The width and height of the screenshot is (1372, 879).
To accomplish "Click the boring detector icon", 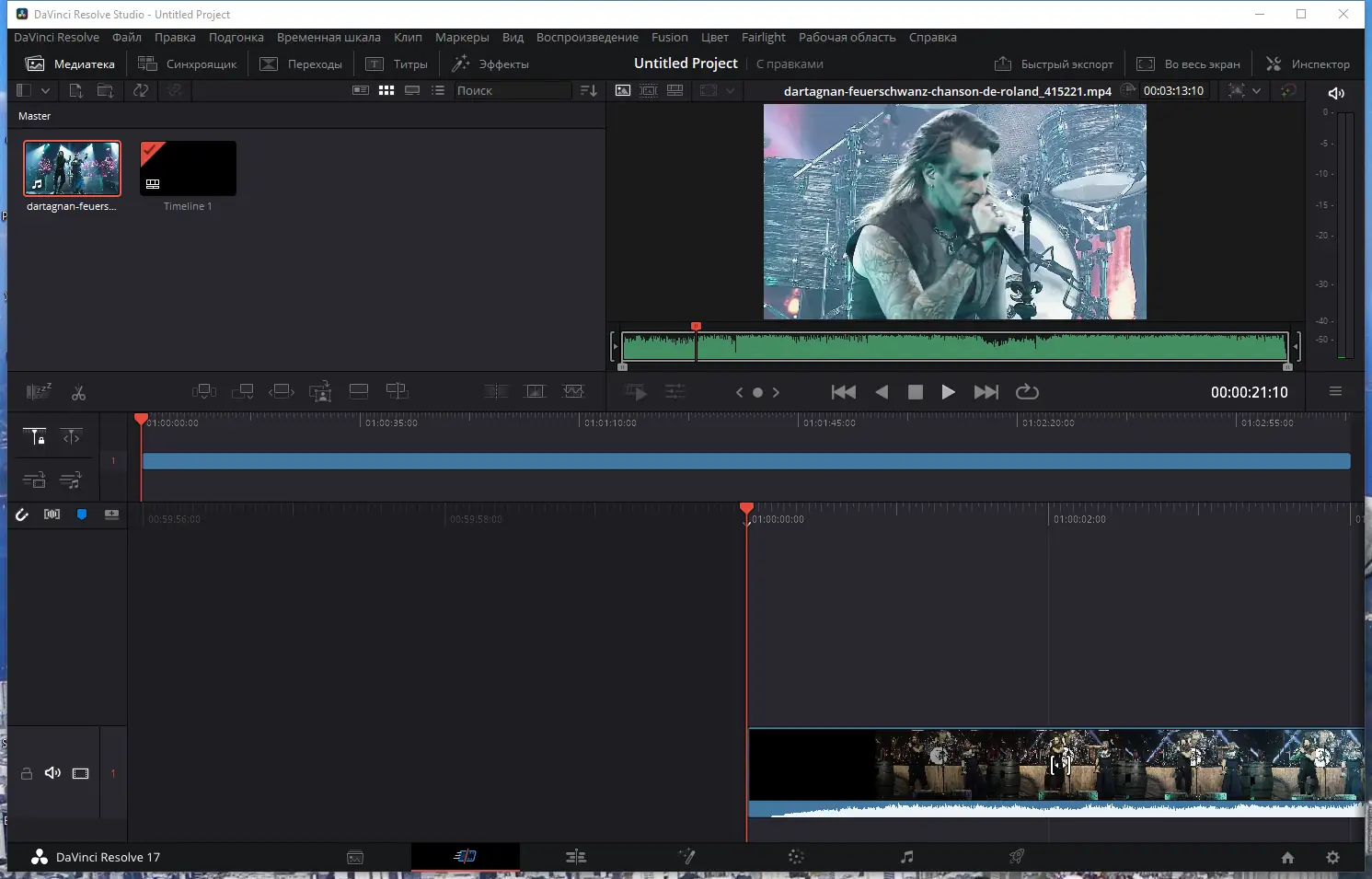I will pos(39,392).
